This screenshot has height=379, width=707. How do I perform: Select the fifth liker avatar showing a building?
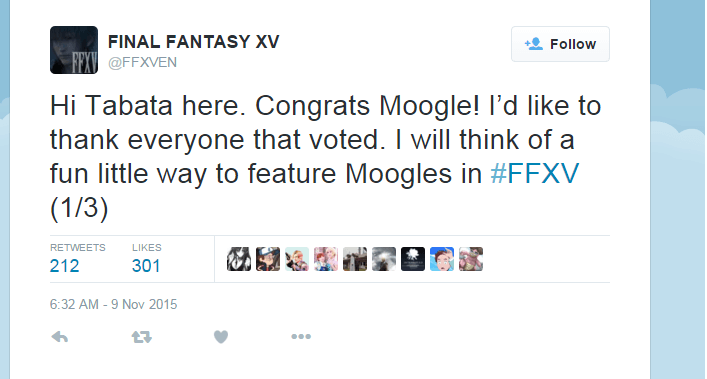tap(355, 259)
